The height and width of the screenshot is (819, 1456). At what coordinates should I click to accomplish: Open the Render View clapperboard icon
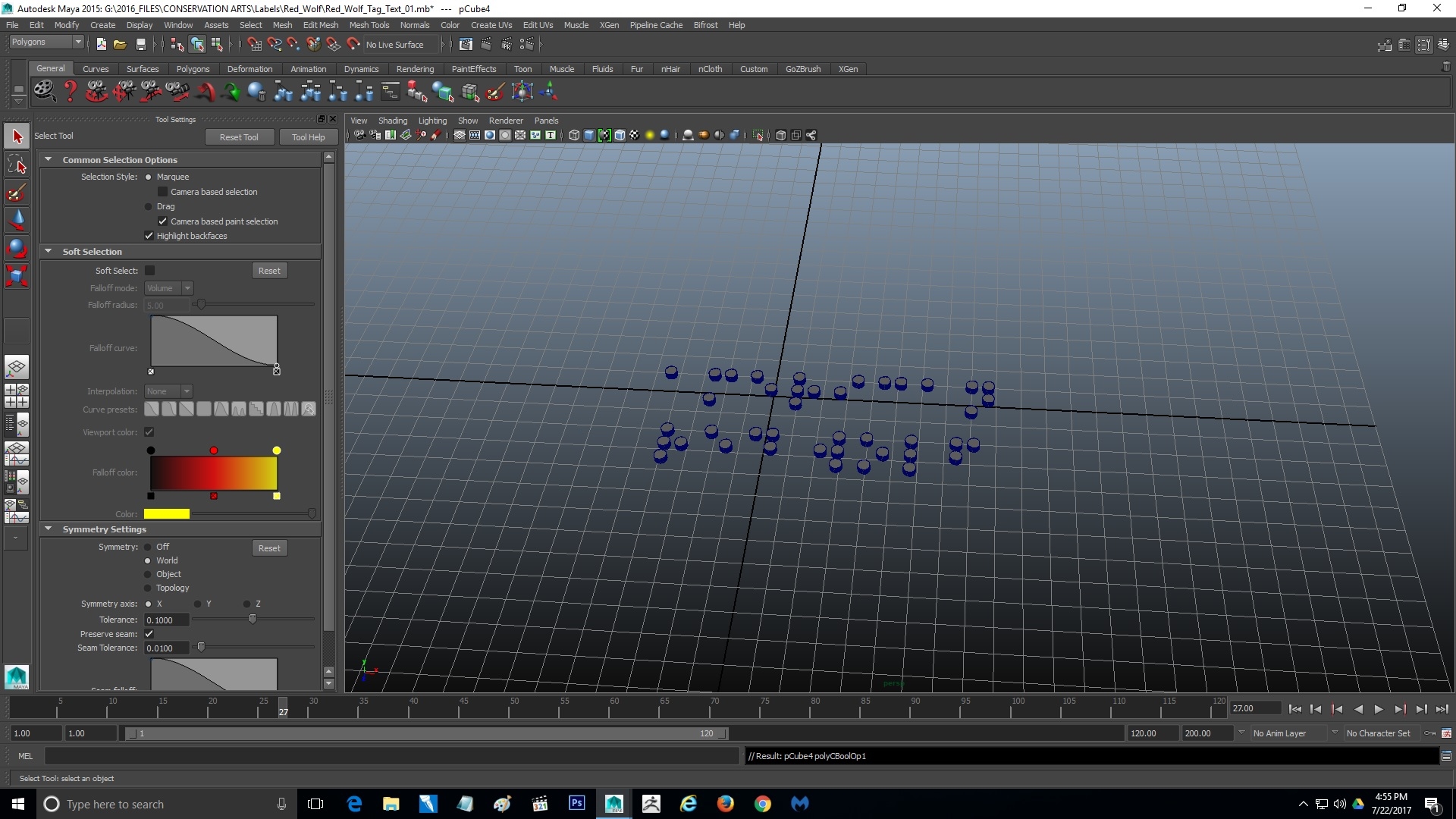tap(466, 45)
